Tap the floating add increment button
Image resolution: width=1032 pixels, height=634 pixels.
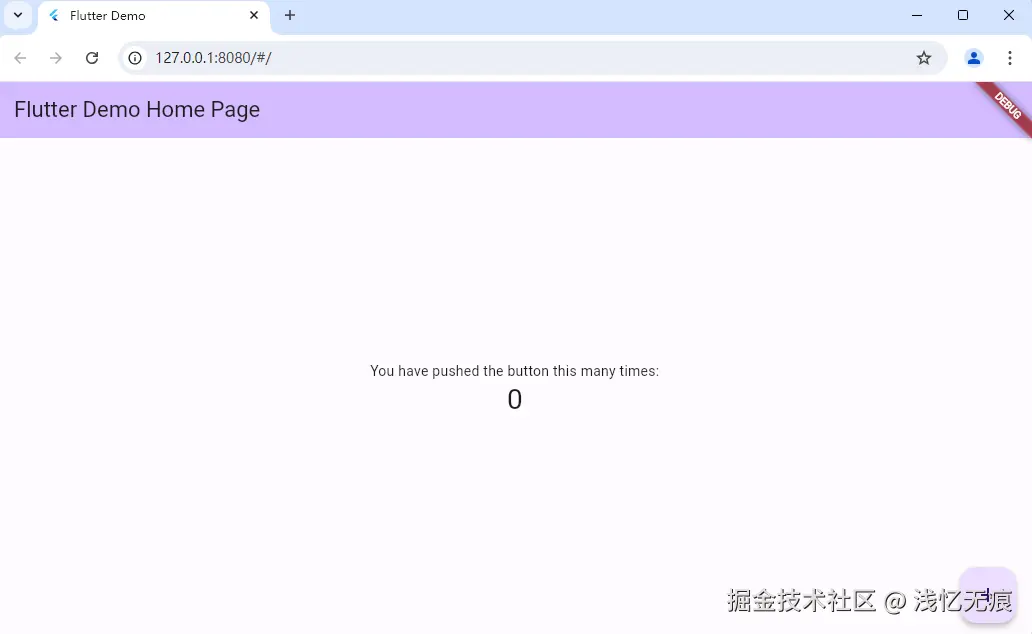(x=988, y=594)
